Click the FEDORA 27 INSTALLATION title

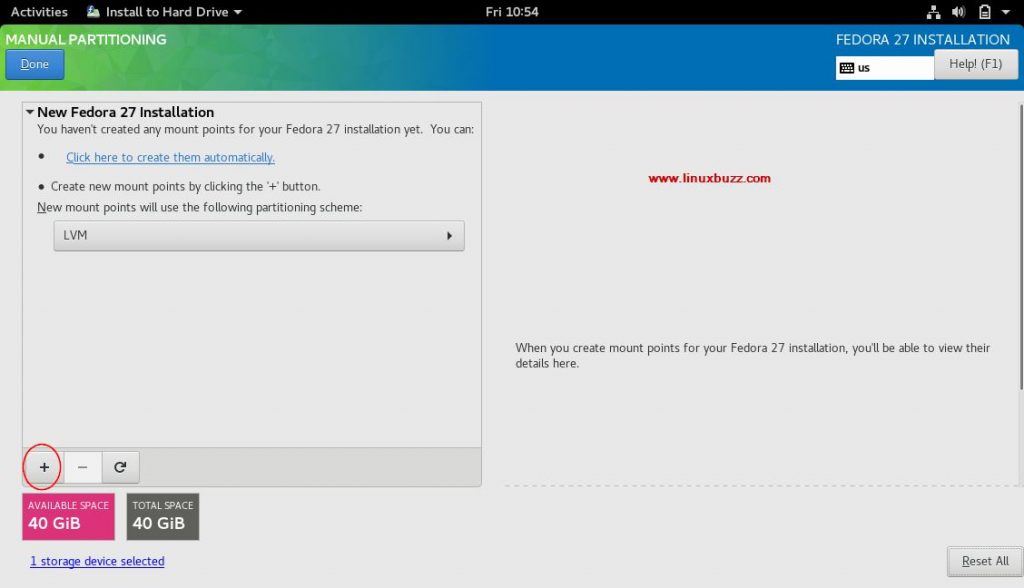coord(923,39)
